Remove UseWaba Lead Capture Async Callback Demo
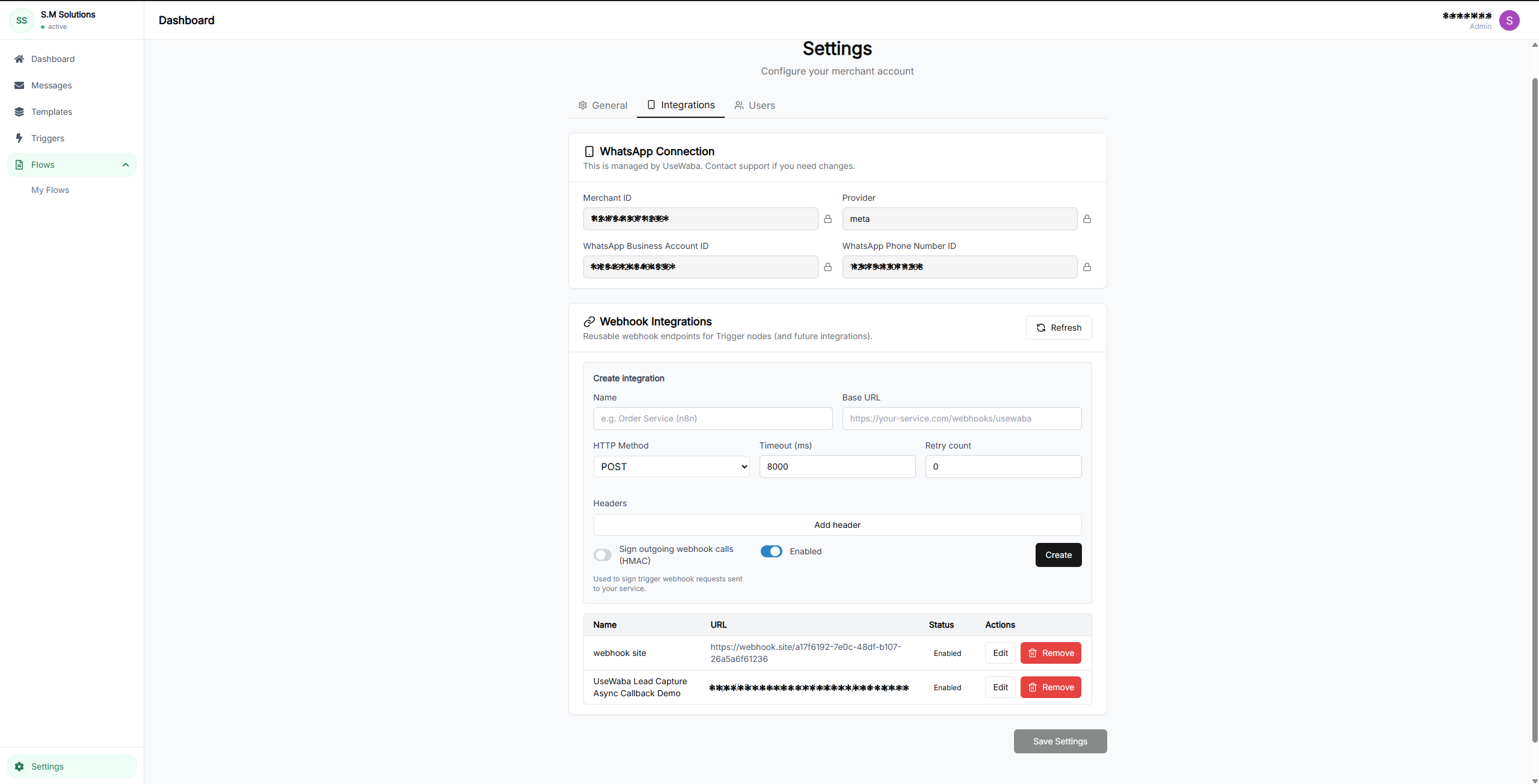1539x784 pixels. [x=1051, y=687]
